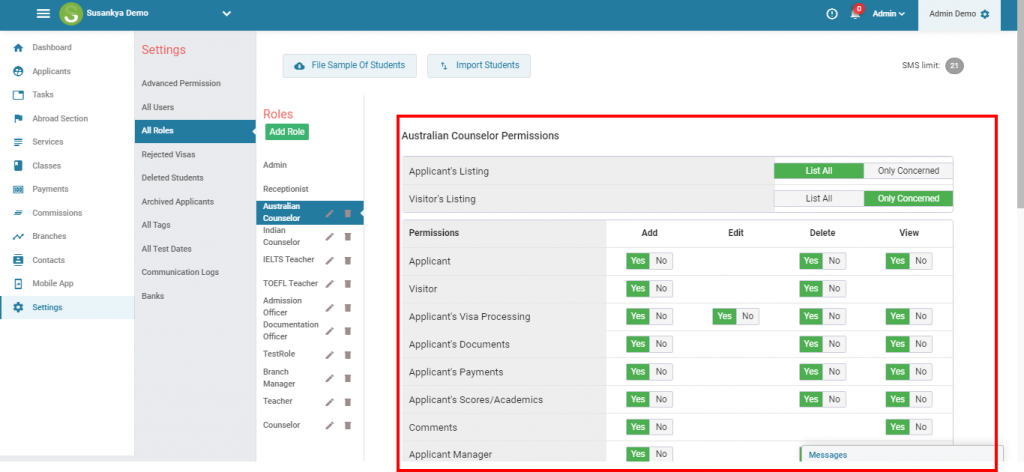Set Applicant's Listing to Only Concerned

908,171
